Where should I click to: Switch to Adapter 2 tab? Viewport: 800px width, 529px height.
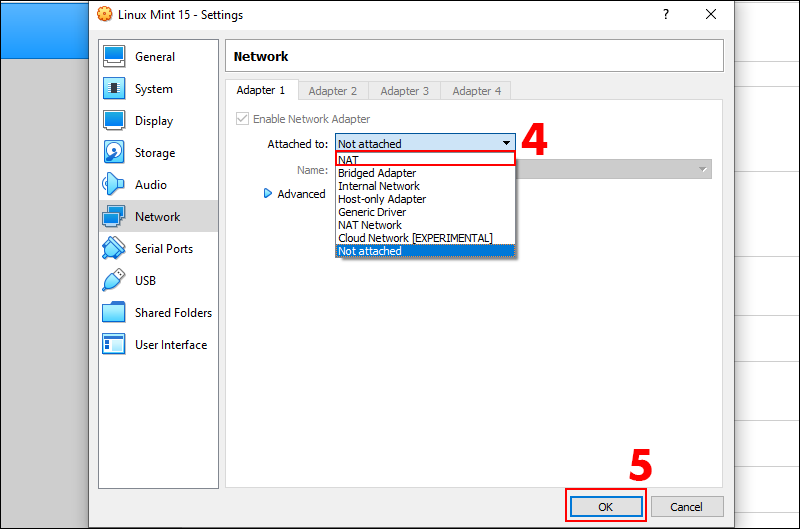point(333,91)
